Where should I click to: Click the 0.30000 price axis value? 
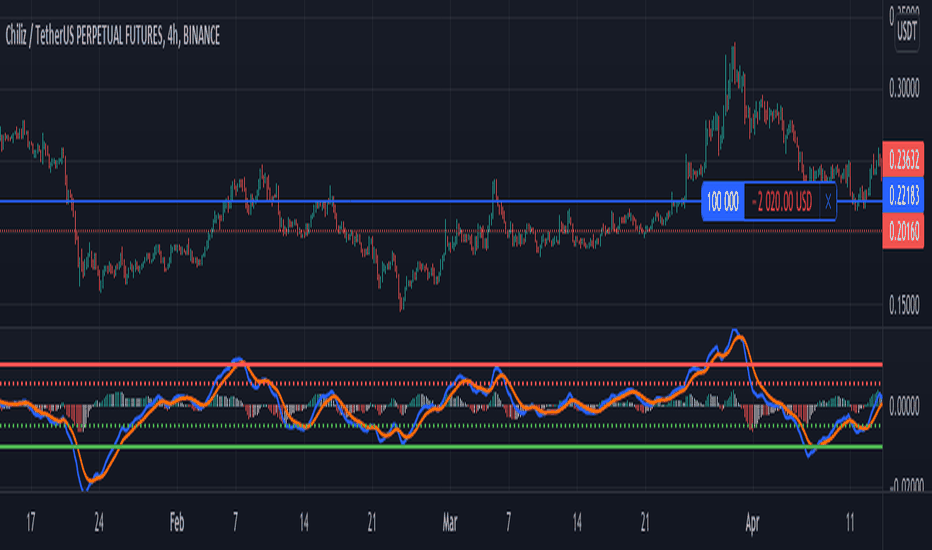point(904,89)
